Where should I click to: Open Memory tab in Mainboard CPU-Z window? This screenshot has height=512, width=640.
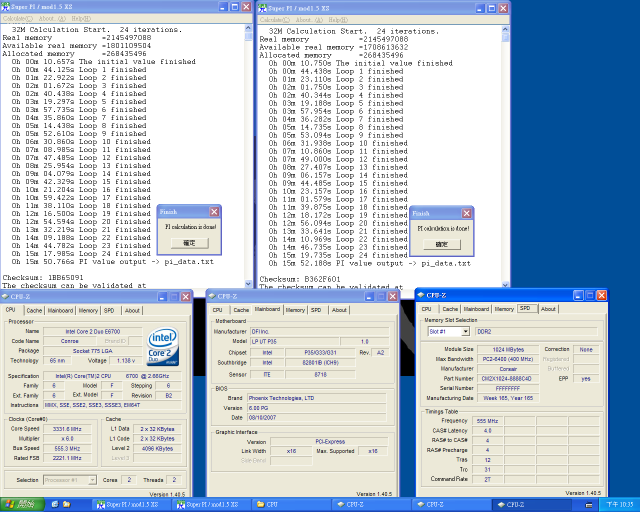click(295, 310)
